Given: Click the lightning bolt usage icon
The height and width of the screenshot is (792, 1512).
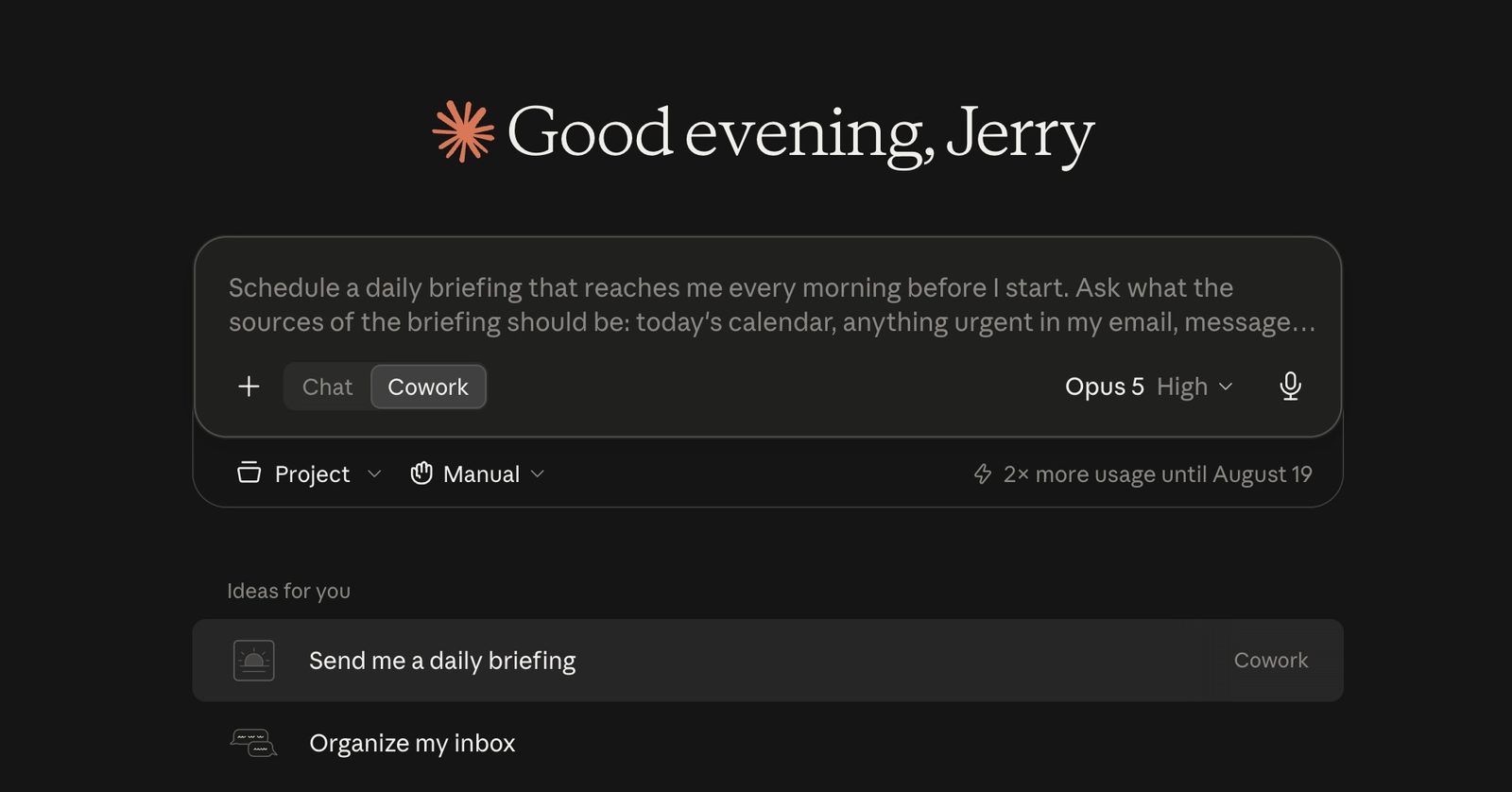Looking at the screenshot, I should click(x=983, y=473).
